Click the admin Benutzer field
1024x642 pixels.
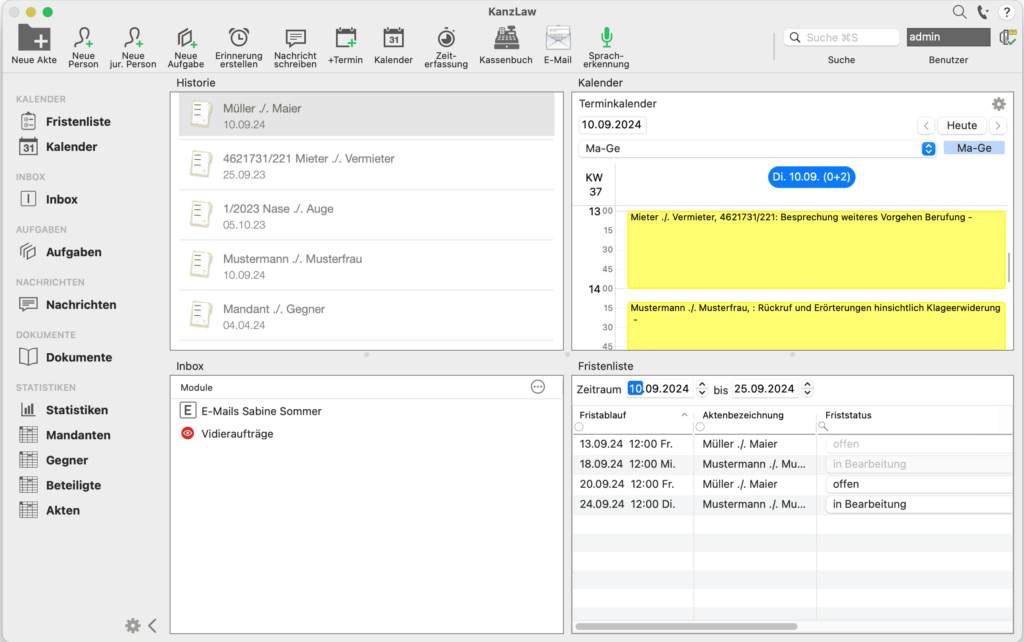click(948, 37)
